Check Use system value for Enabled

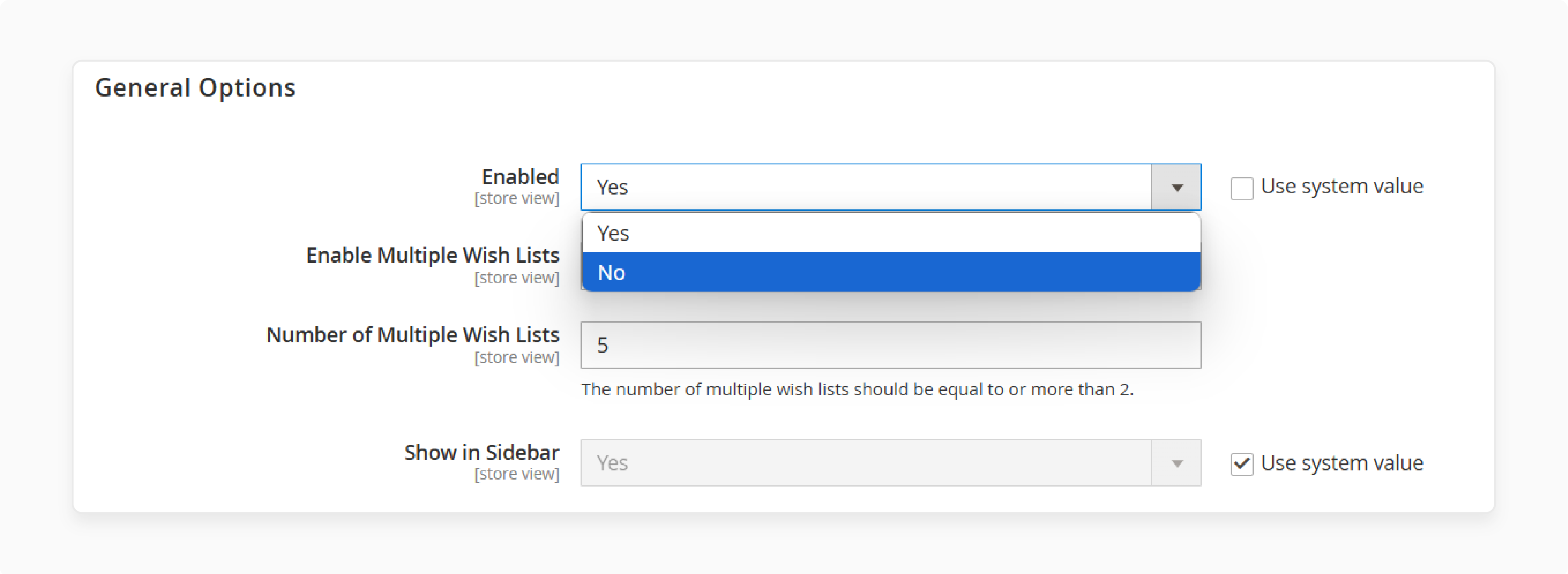[1242, 188]
